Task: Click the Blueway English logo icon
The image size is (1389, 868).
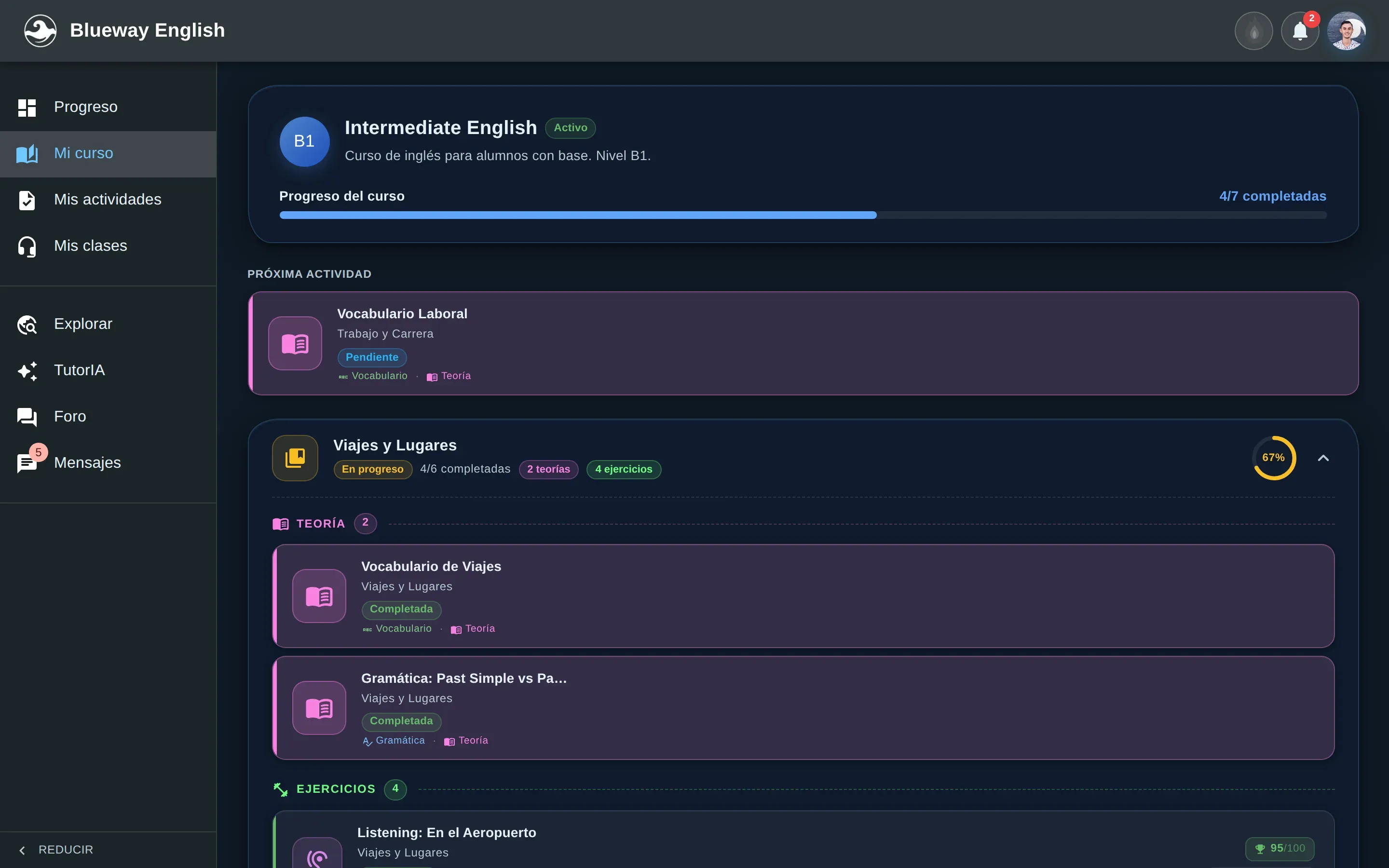Action: click(x=40, y=30)
